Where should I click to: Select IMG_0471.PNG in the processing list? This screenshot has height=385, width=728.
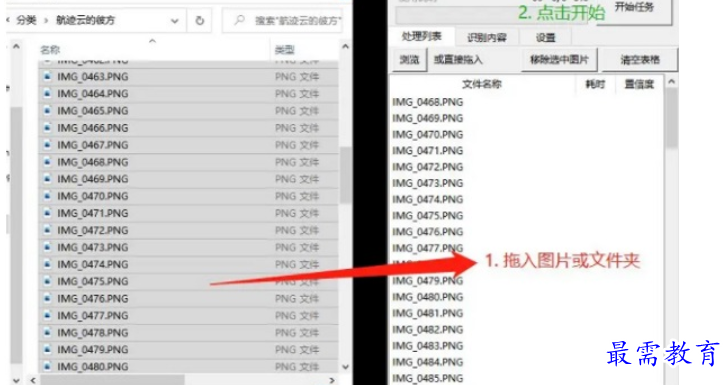click(428, 150)
